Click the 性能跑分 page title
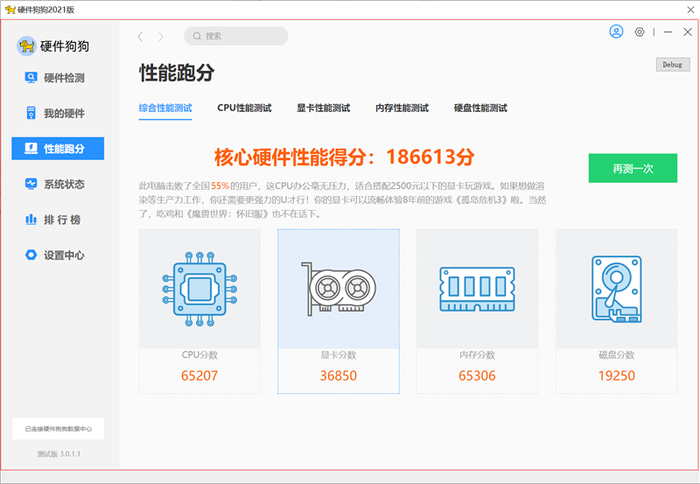 coord(177,73)
